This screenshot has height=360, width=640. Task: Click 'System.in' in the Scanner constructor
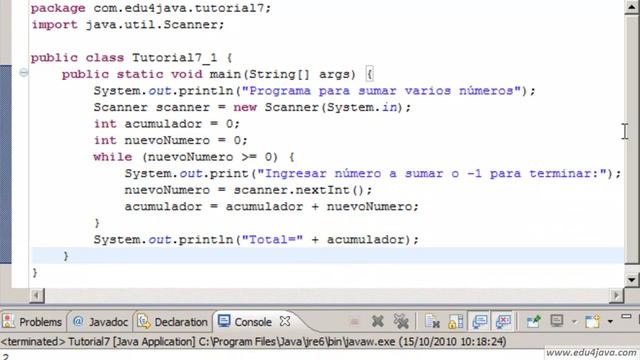point(362,107)
